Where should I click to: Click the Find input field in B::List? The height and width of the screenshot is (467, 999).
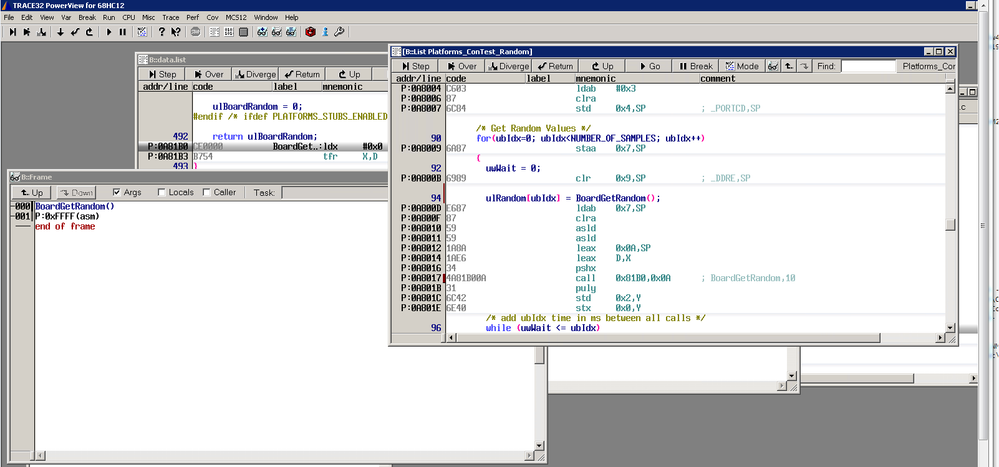click(x=869, y=66)
